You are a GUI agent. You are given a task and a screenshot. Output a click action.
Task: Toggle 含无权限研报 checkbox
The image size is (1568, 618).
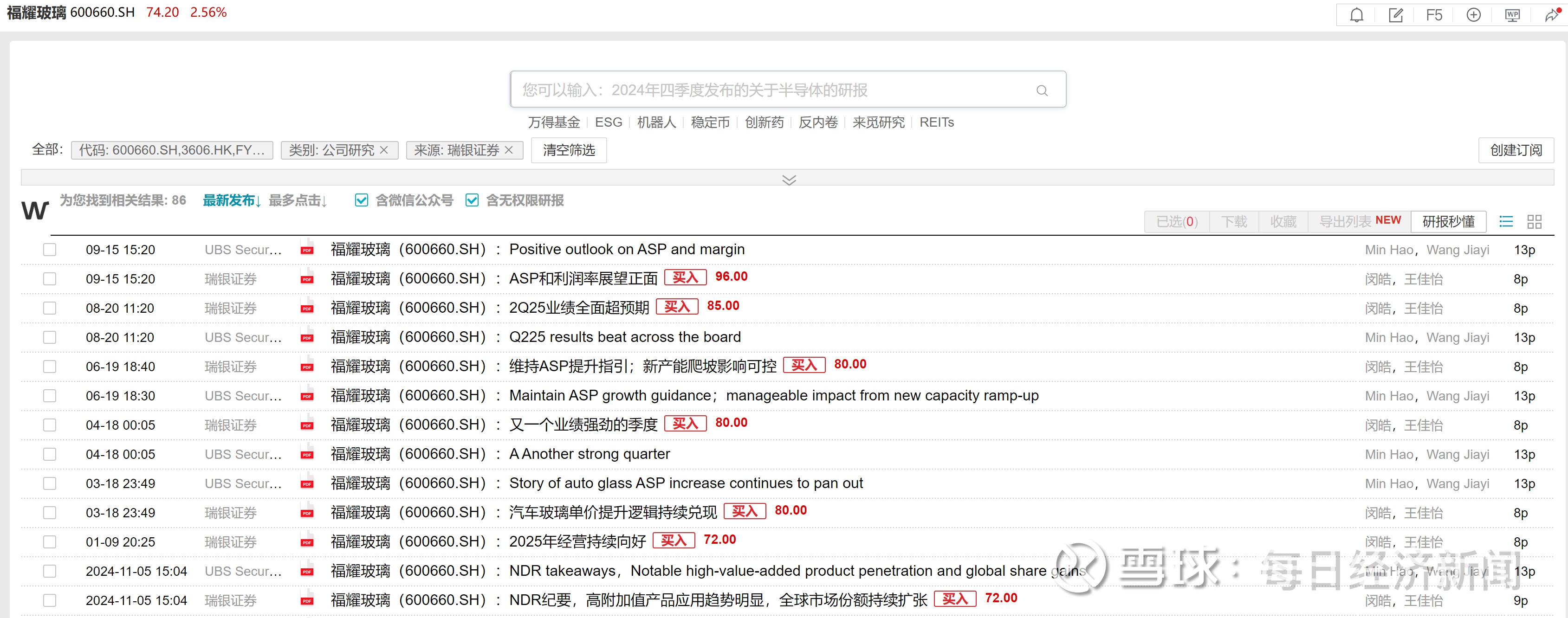click(x=472, y=200)
